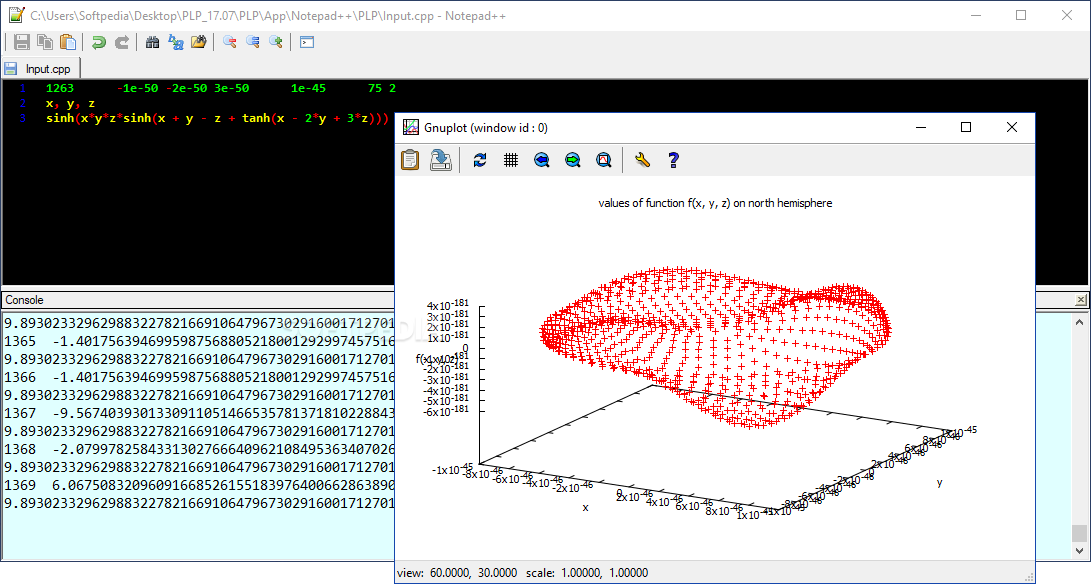Image resolution: width=1091 pixels, height=584 pixels.
Task: Maximize the Notepad++ window
Action: tap(1021, 15)
